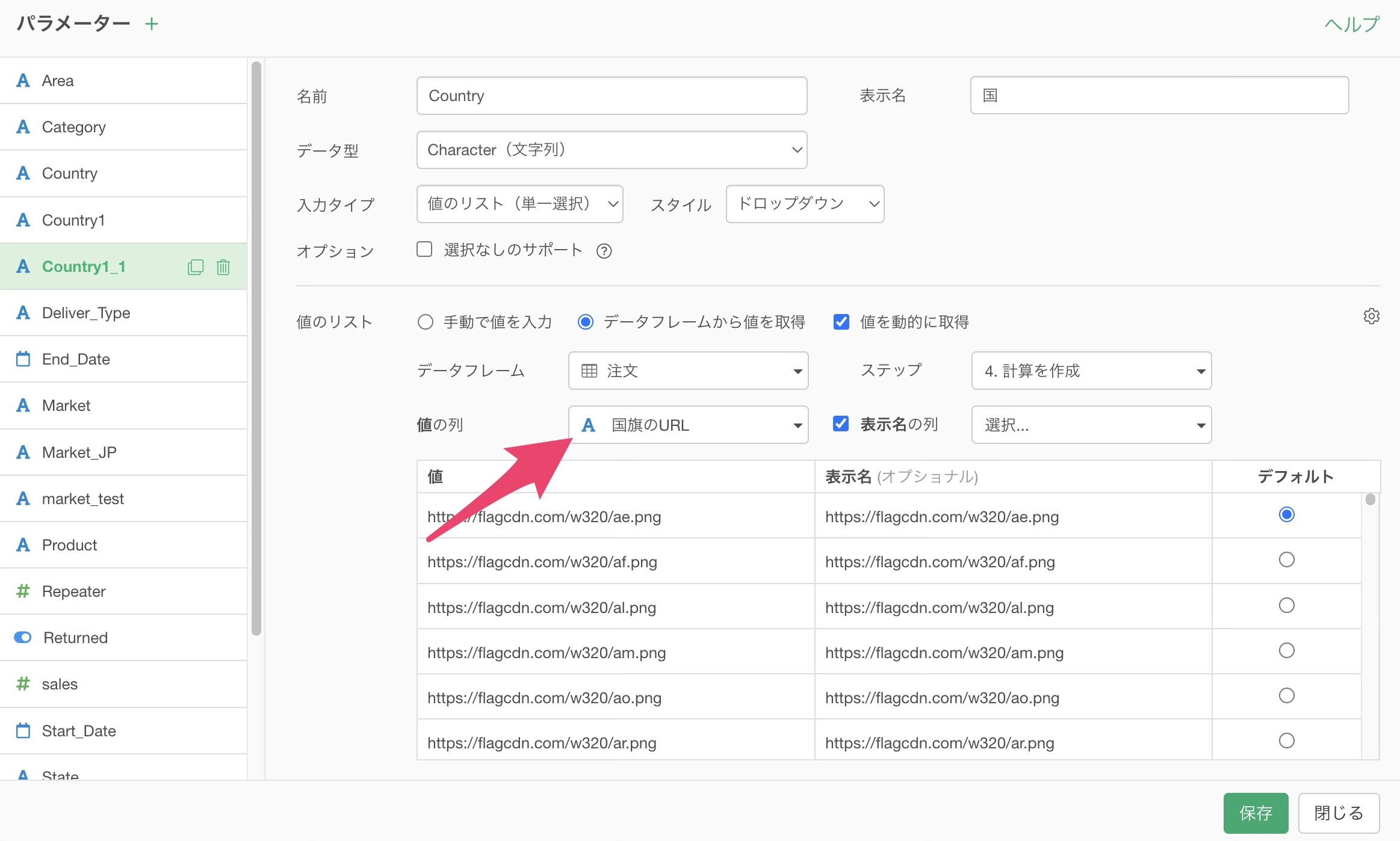Duplicate the Country1_1 parameter
This screenshot has height=841, width=1400.
coord(196,267)
